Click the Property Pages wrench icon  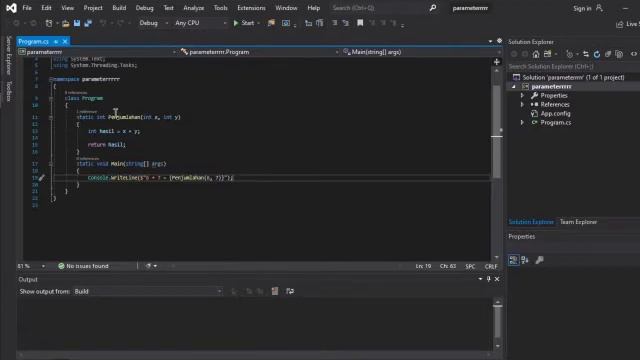point(539,260)
